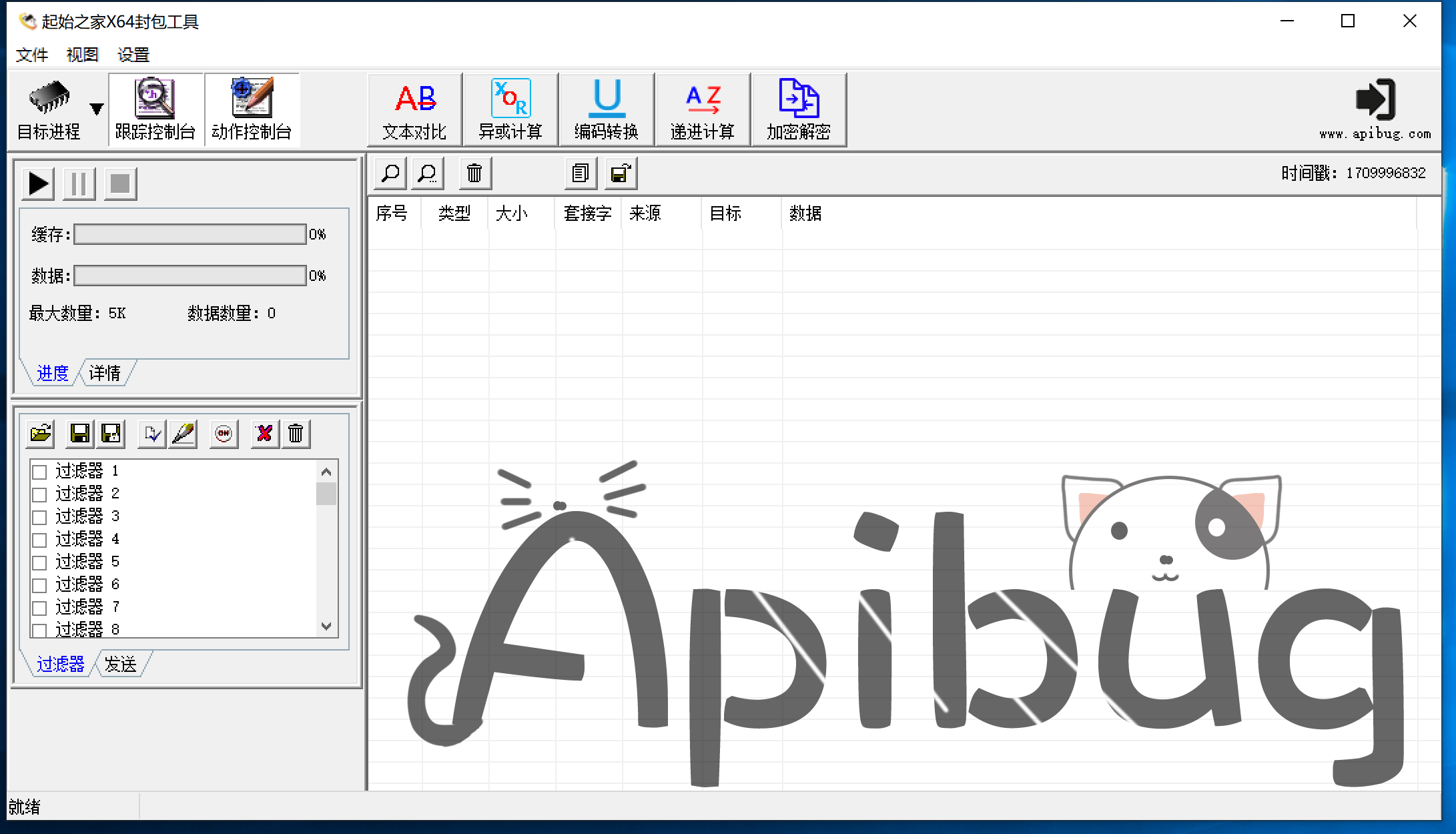
Task: Open the 文本对比 text compare tool
Action: click(x=414, y=109)
